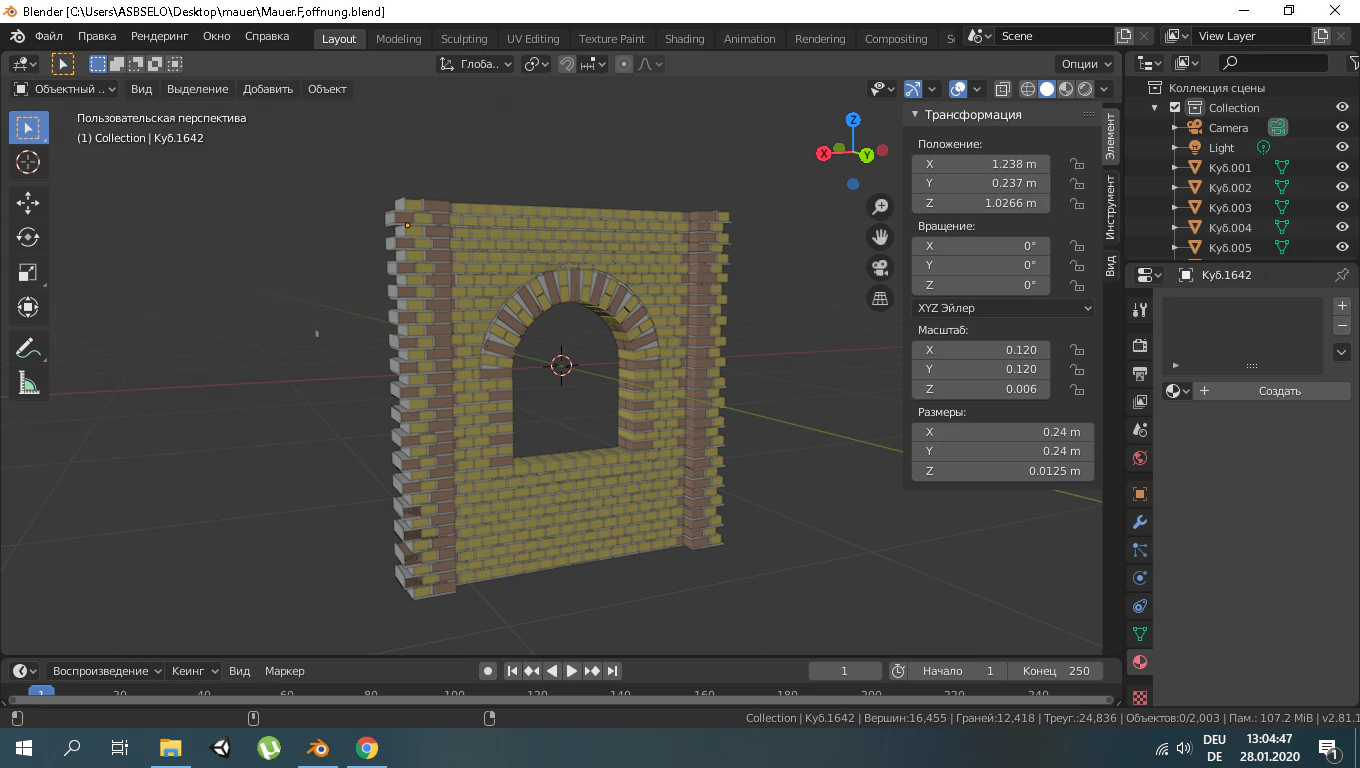Toggle visibility of Куб.001
Viewport: 1360px width, 768px height.
pos(1343,168)
